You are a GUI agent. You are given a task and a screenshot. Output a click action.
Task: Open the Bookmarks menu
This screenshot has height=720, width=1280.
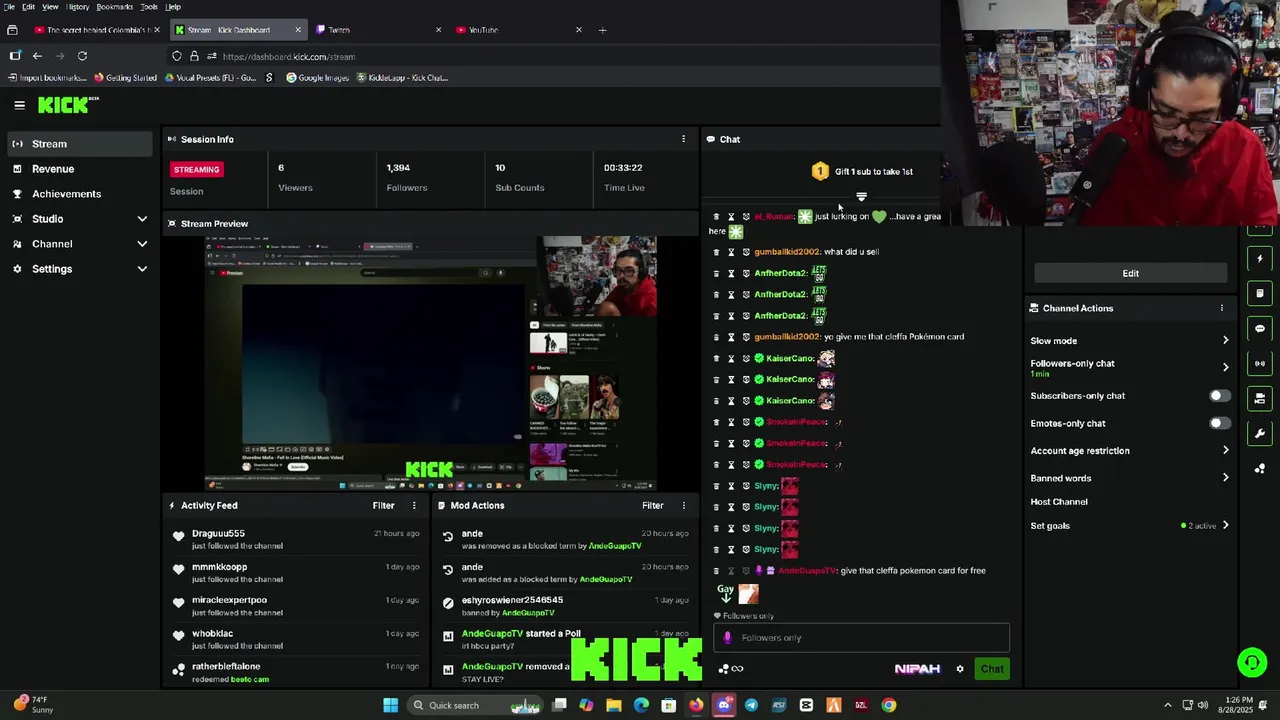tap(114, 7)
